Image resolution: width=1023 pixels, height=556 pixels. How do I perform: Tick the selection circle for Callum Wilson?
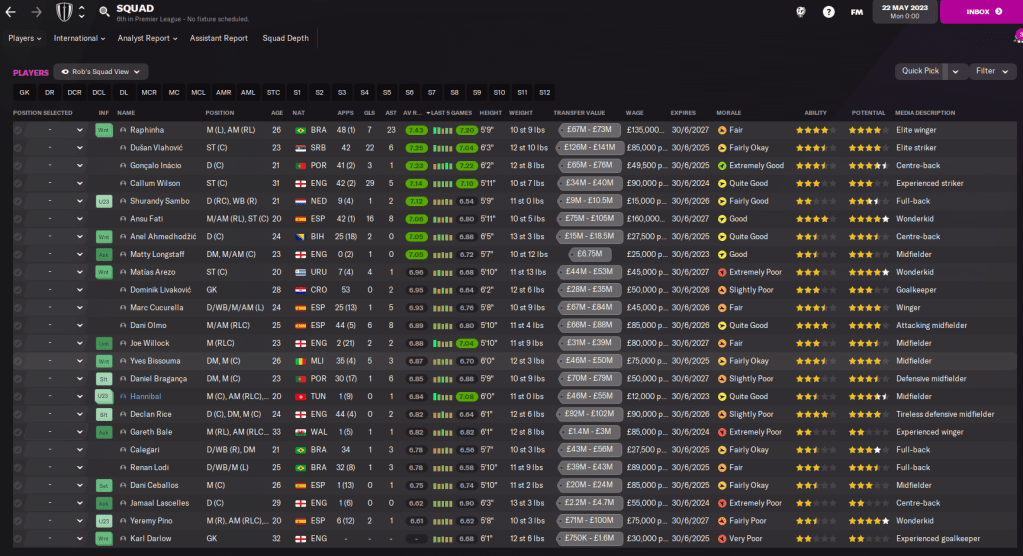17,183
